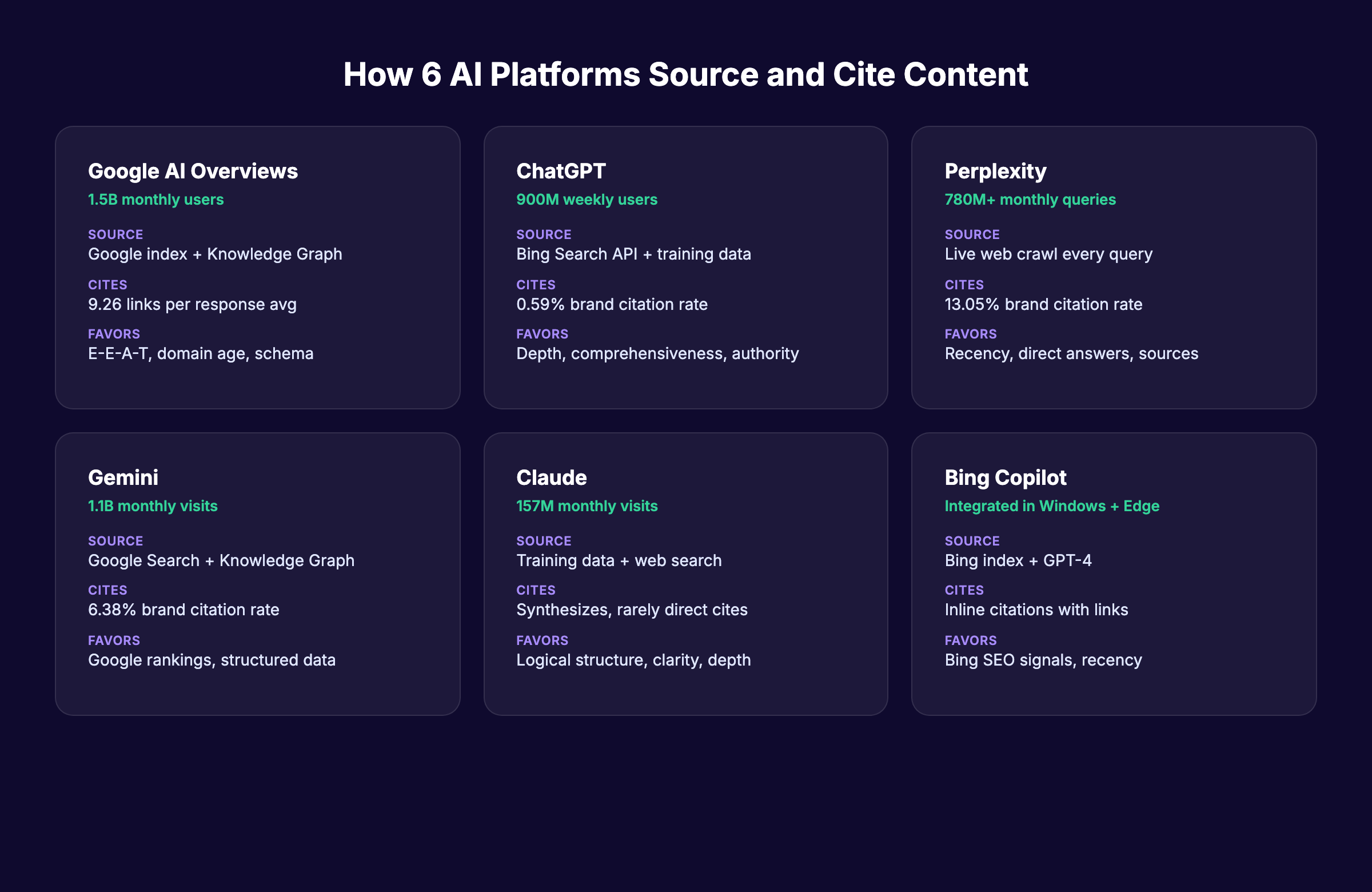Screen dimensions: 1372x892
Task: Click the 1.5B monthly users stat
Action: [x=155, y=199]
